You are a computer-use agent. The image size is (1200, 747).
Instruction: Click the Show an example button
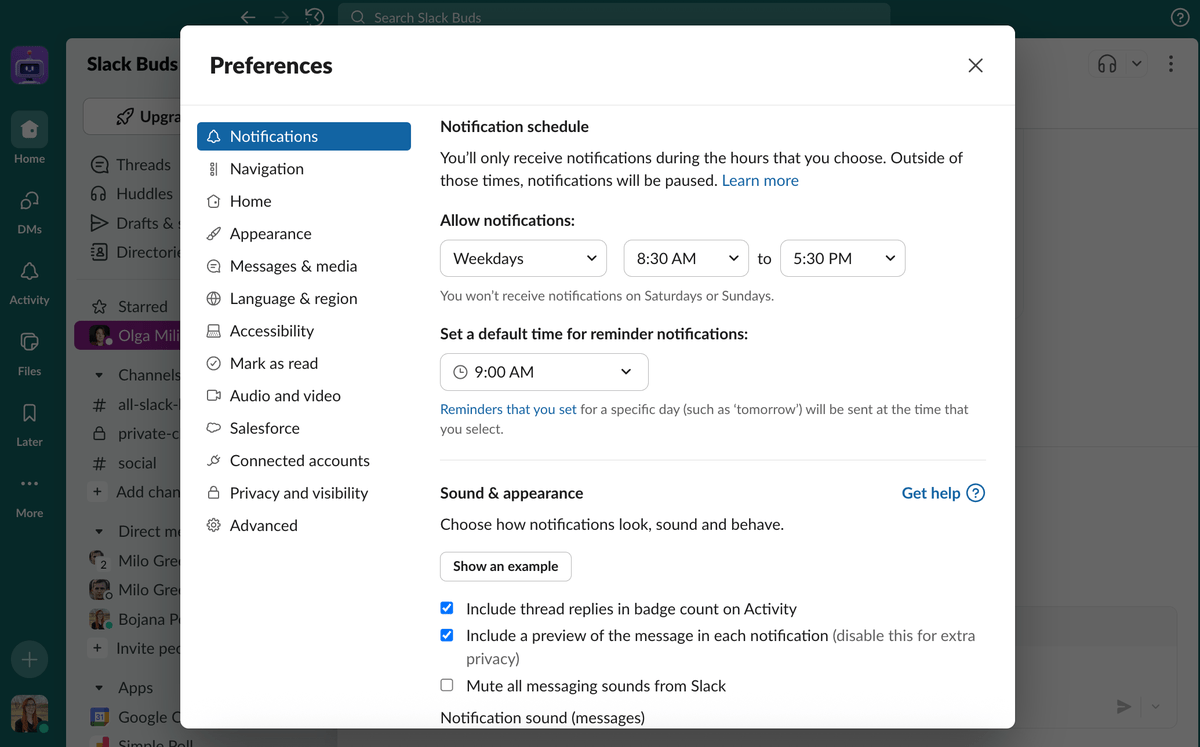(x=505, y=566)
